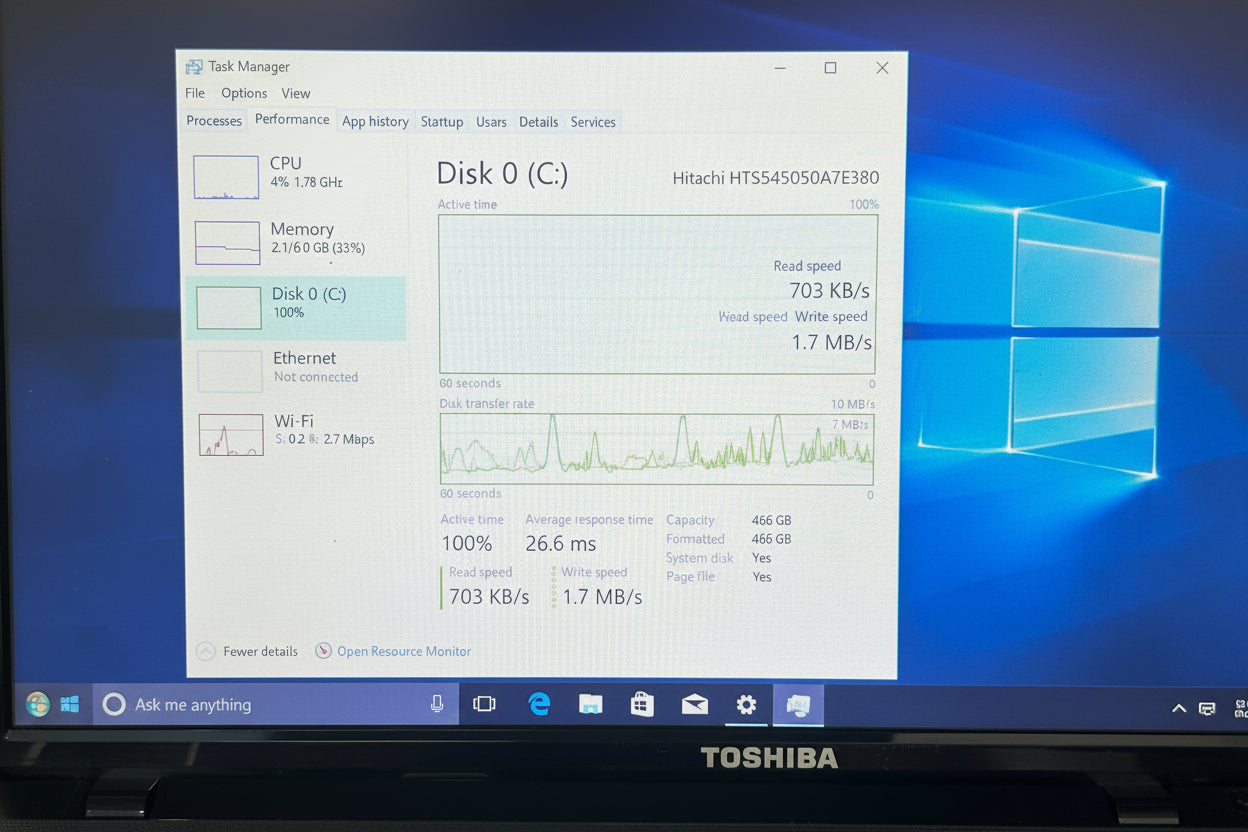Click the round orb icon beside Start
This screenshot has width=1248, height=832.
[x=38, y=704]
